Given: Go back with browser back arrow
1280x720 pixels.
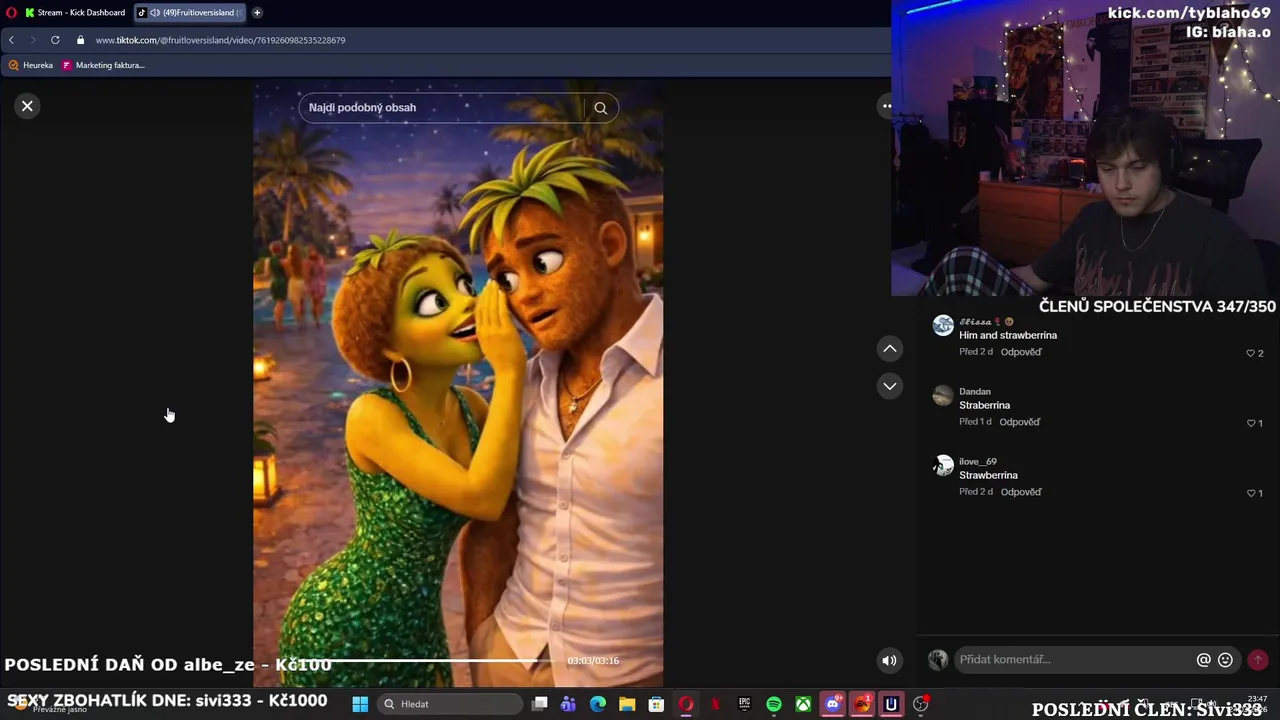Looking at the screenshot, I should click(11, 40).
